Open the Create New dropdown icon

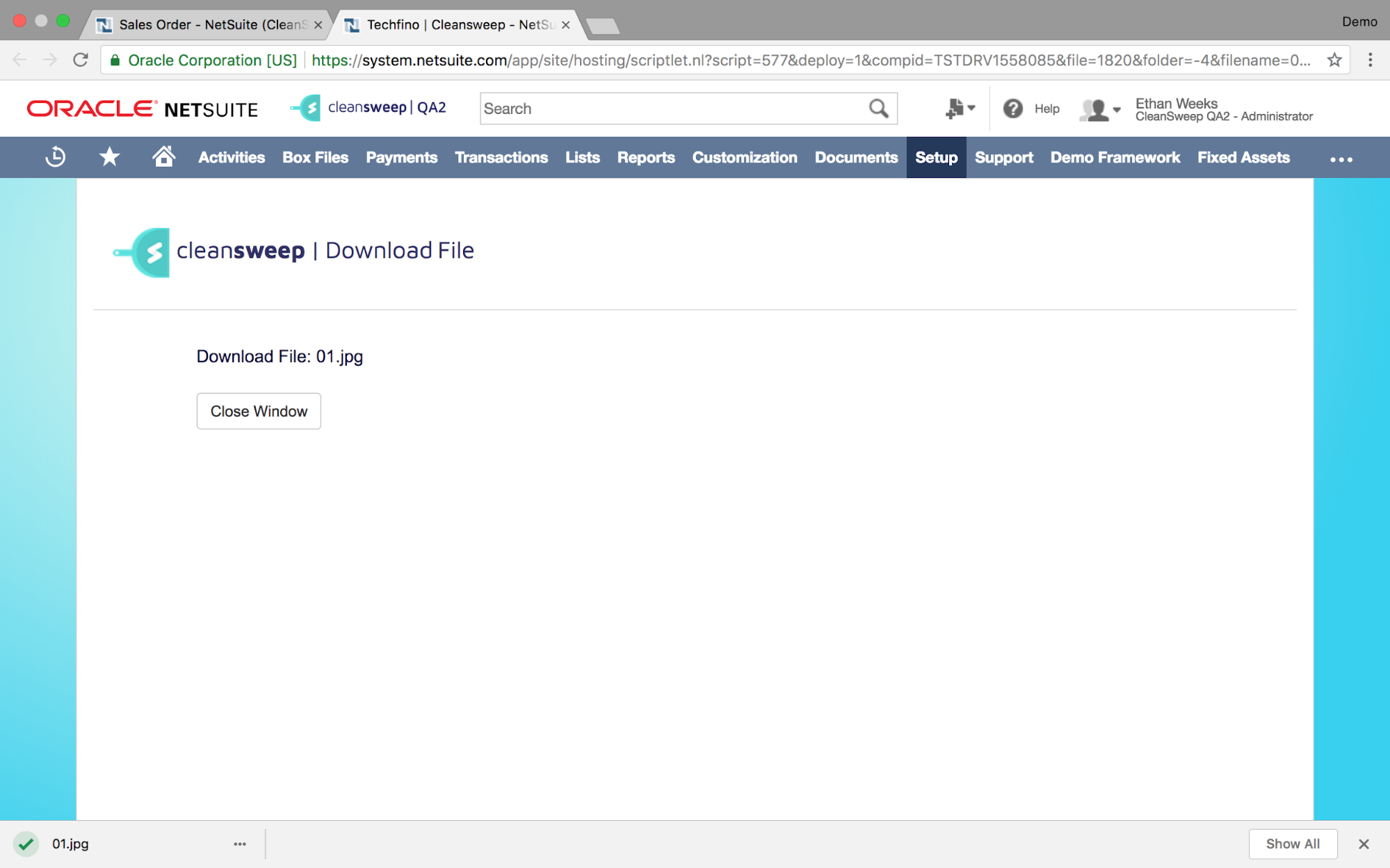960,108
